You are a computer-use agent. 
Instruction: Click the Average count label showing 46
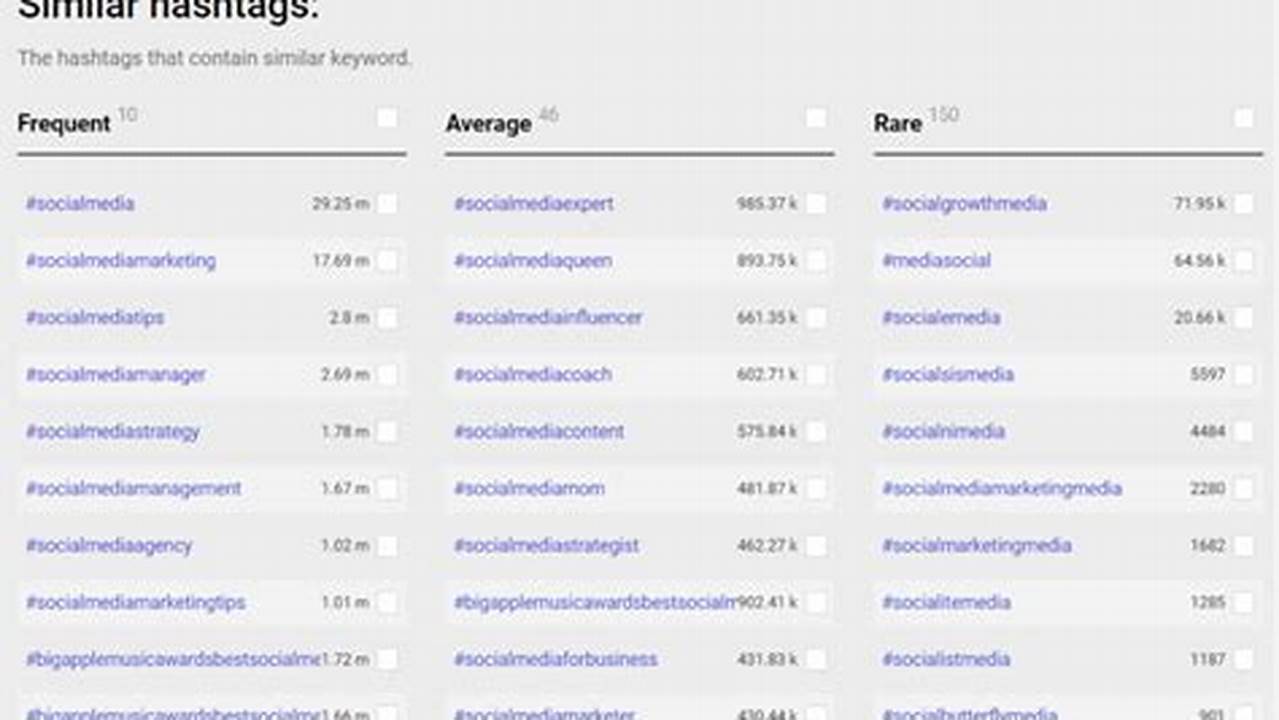[x=544, y=114]
